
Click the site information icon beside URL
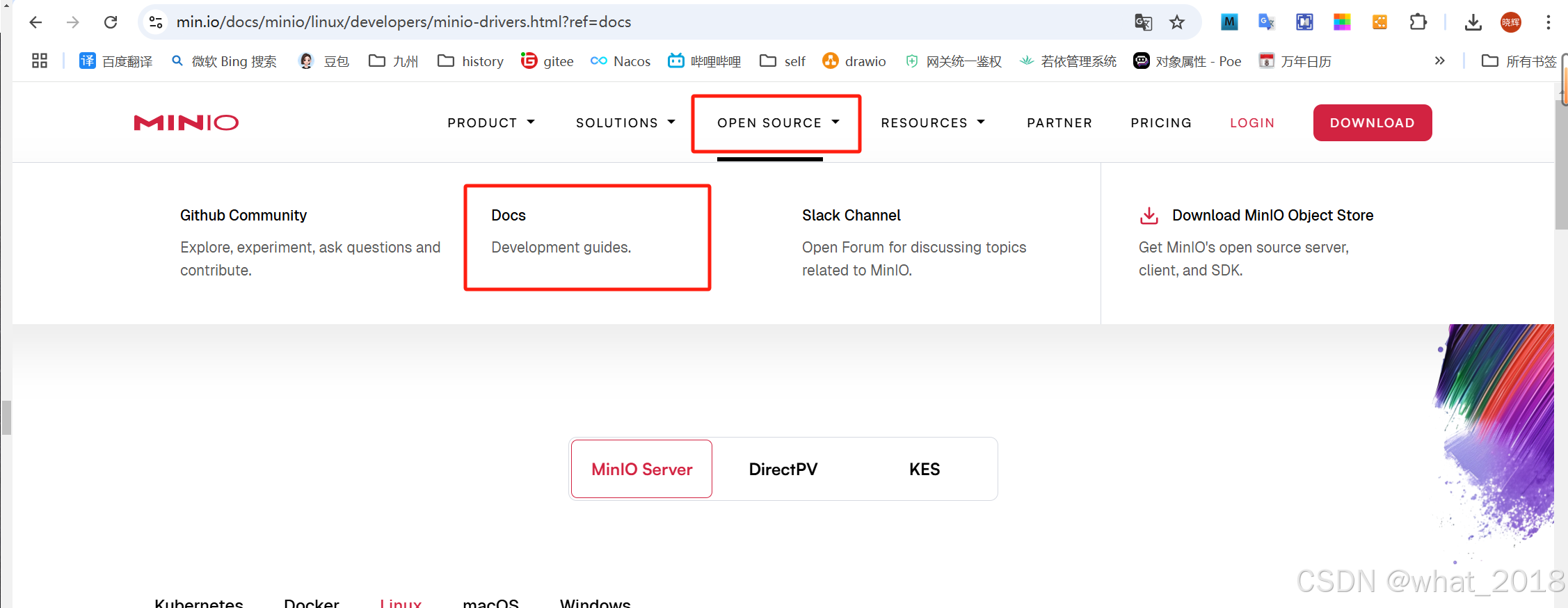tap(157, 22)
